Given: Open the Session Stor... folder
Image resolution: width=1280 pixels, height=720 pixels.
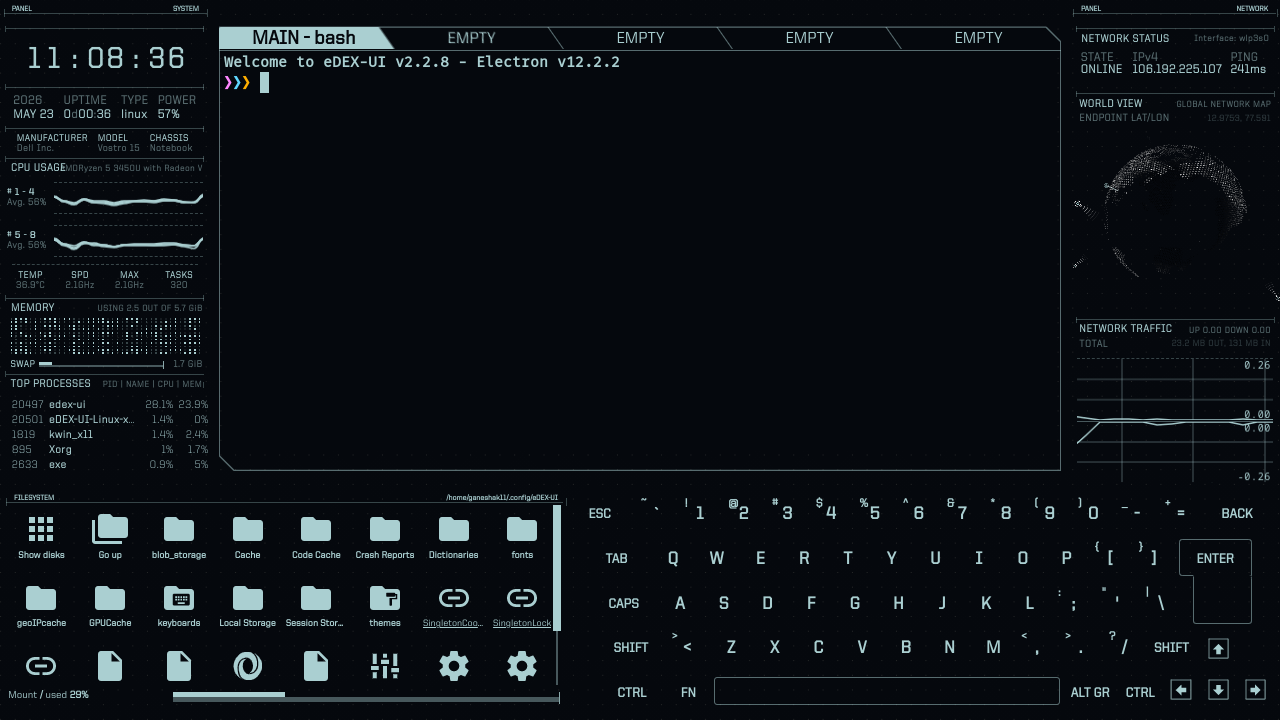Looking at the screenshot, I should pos(316,598).
